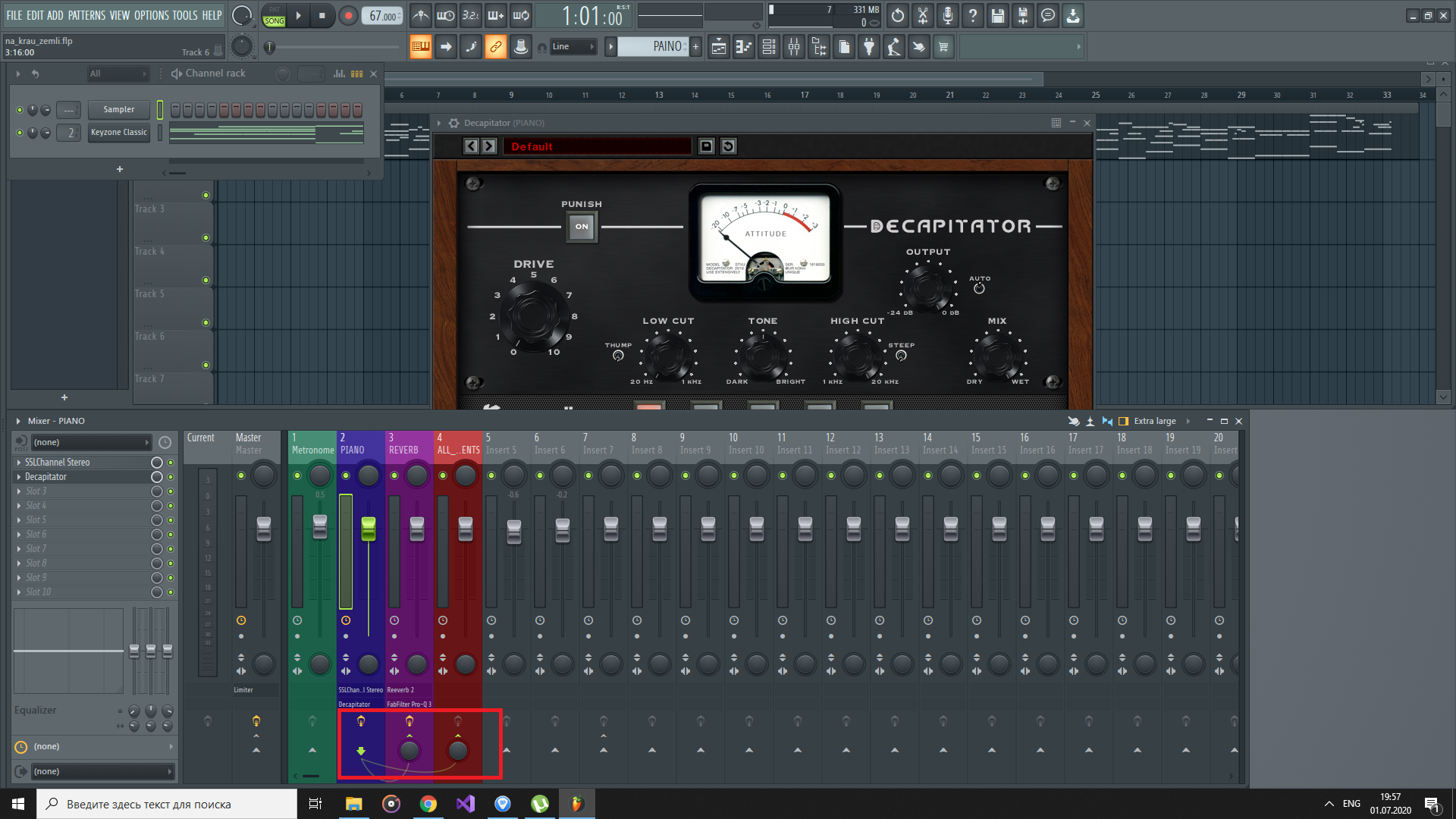Add a new channel with plus button
The width and height of the screenshot is (1456, 819).
(120, 169)
